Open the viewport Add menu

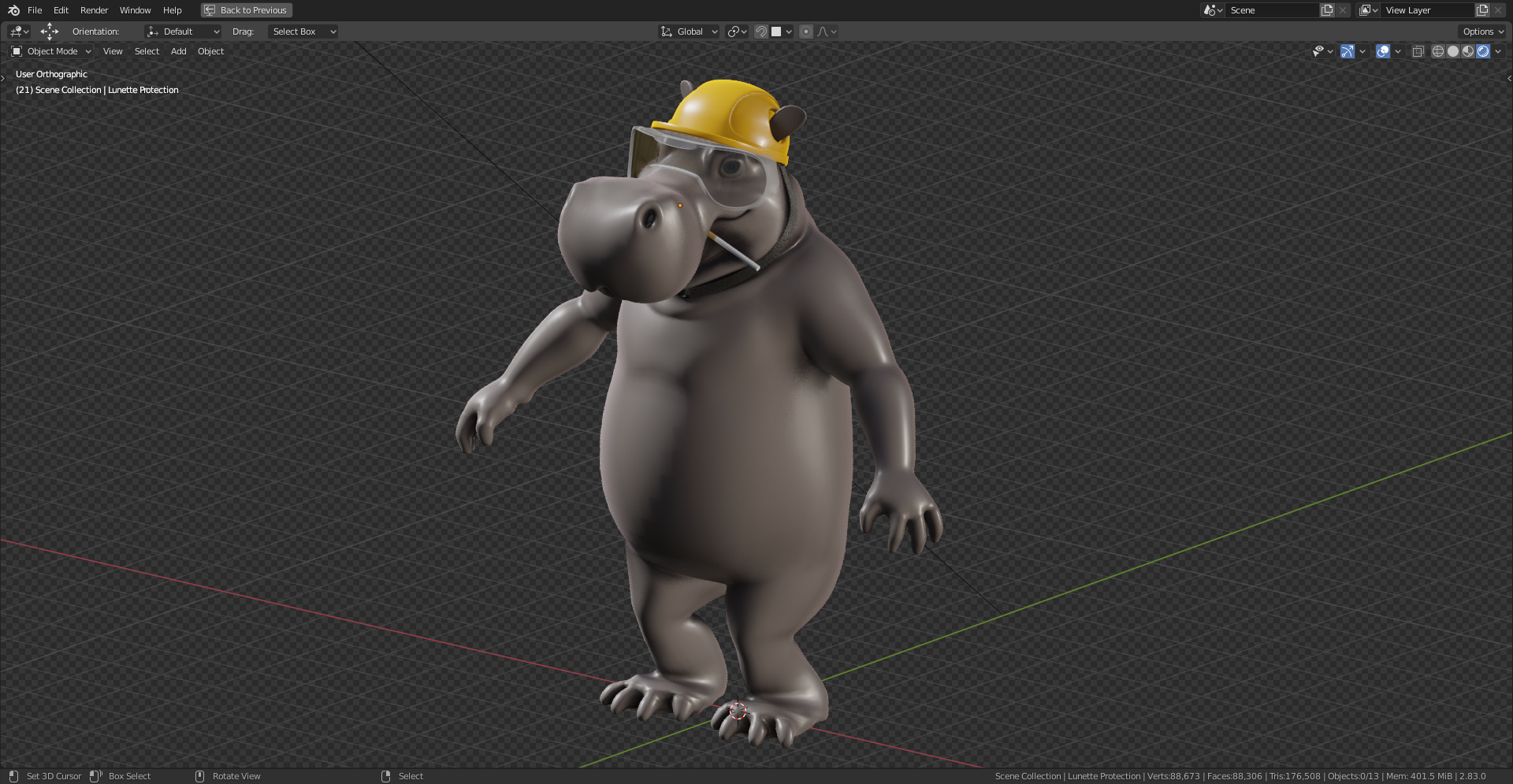179,51
